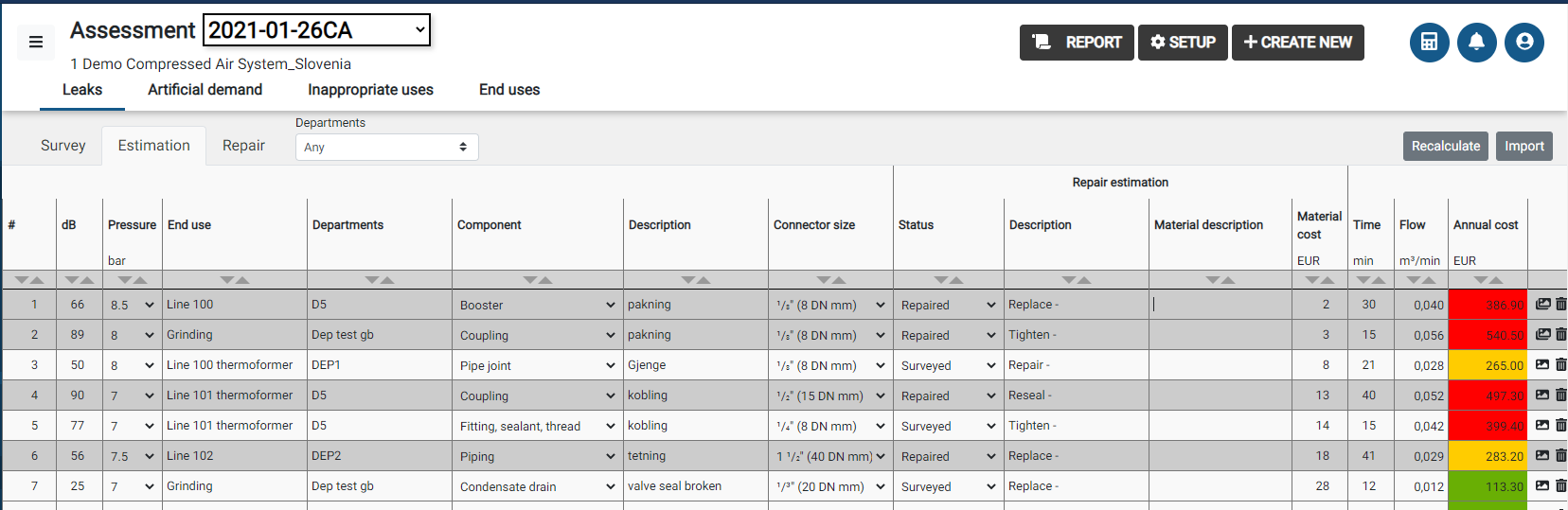Open the calculator tool icon
Image resolution: width=1568 pixels, height=510 pixels.
(x=1429, y=43)
